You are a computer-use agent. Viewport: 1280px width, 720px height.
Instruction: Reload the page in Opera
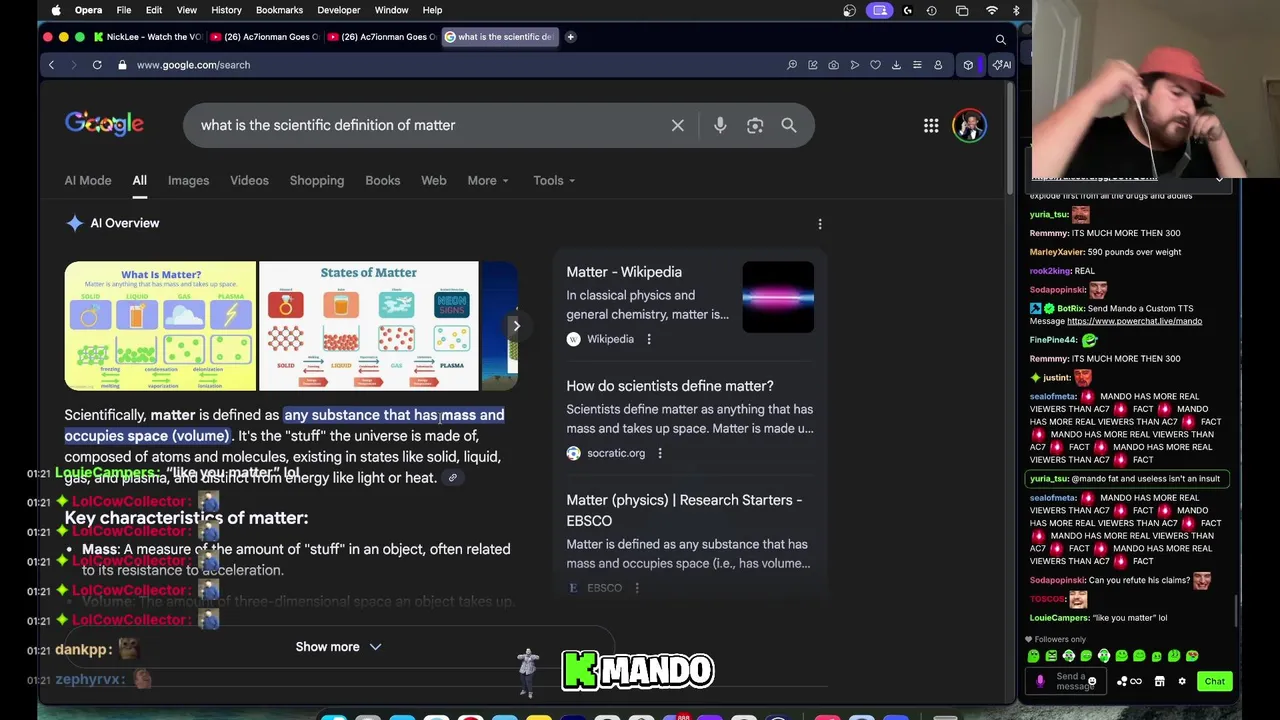tap(97, 65)
